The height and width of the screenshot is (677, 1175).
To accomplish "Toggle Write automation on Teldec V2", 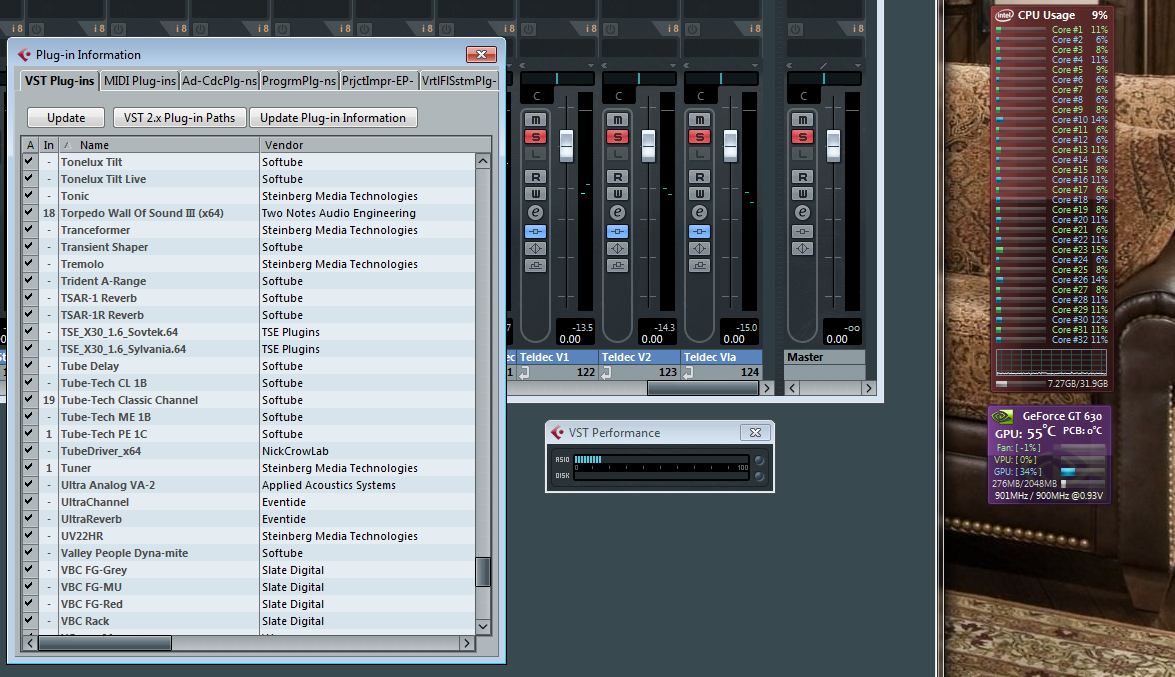I will pos(617,194).
